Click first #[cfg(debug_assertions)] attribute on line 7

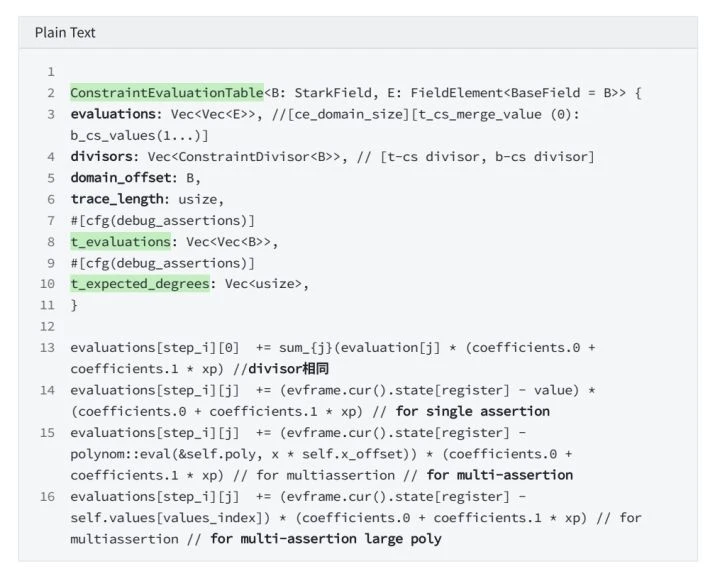[163, 220]
